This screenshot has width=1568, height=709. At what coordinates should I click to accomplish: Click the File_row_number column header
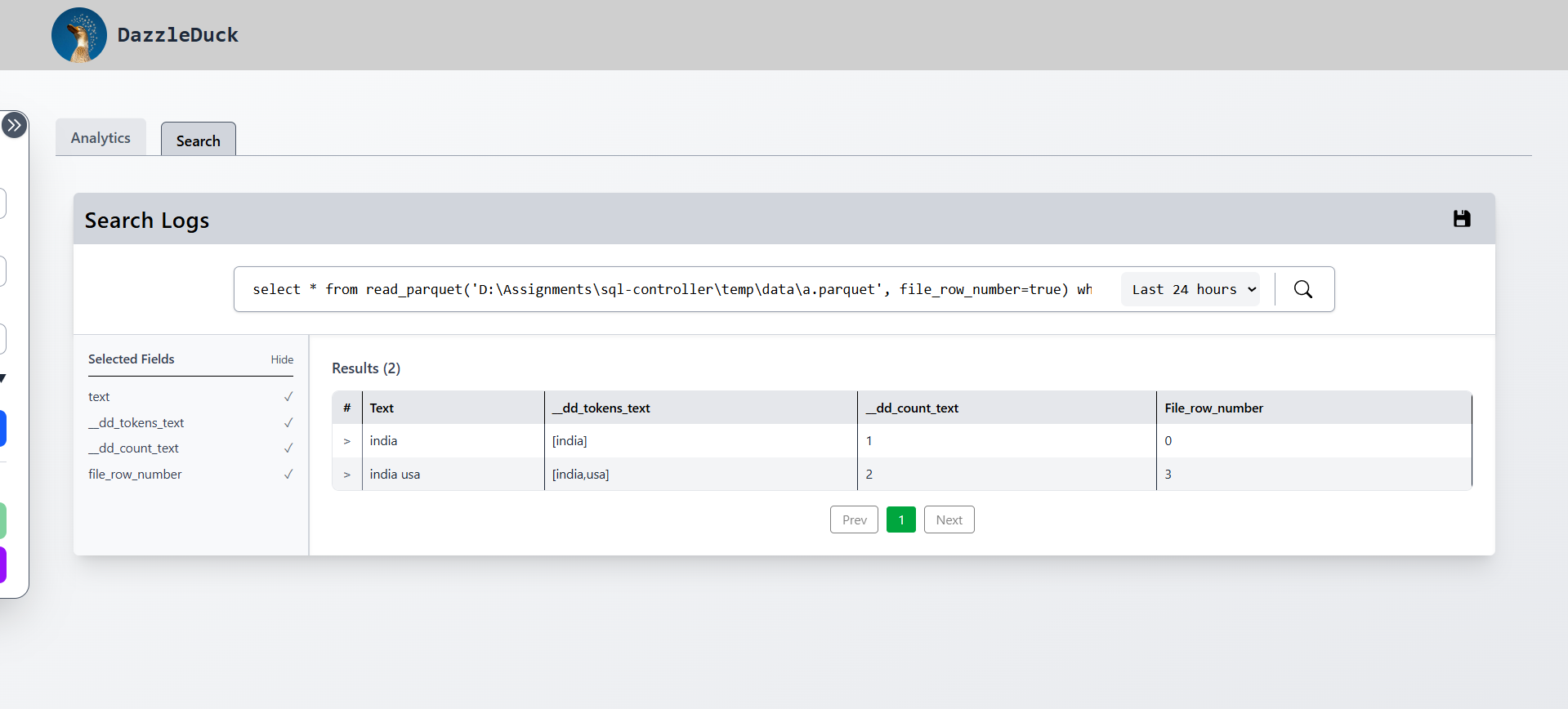(x=1314, y=408)
